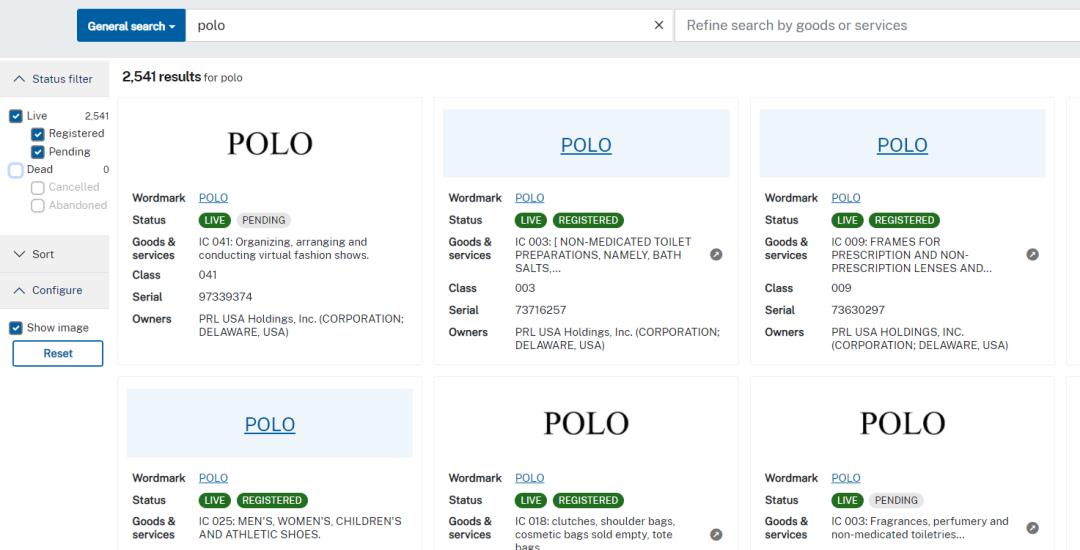Expand the Sort section

click(x=54, y=254)
